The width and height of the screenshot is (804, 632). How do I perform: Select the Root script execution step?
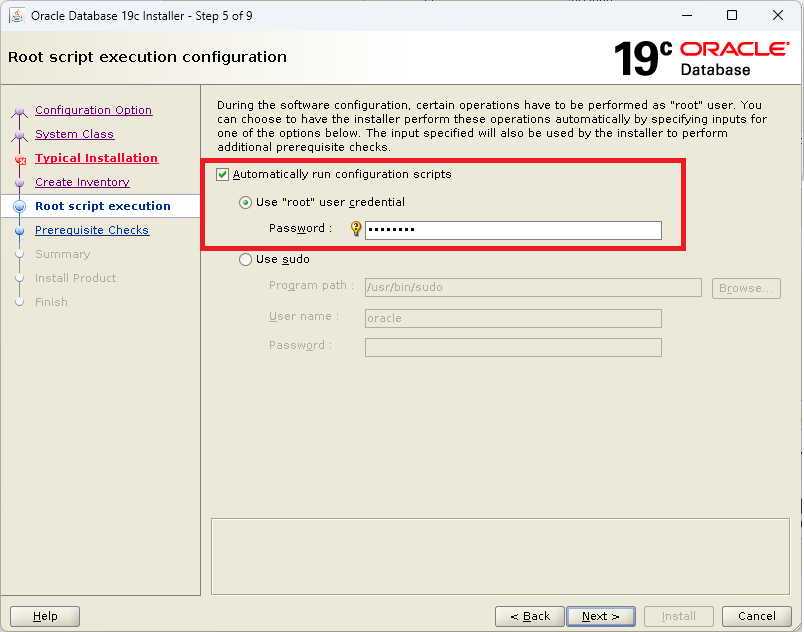click(103, 206)
